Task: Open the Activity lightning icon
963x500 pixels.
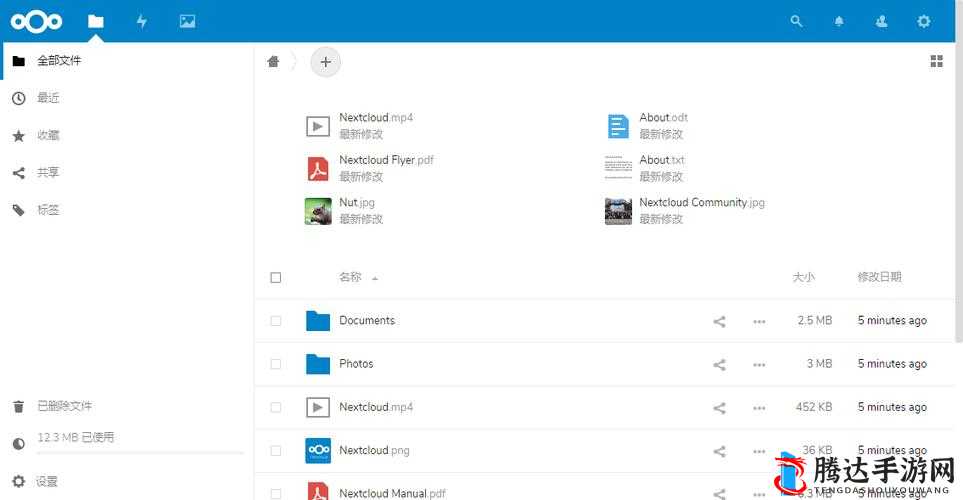Action: pos(142,21)
